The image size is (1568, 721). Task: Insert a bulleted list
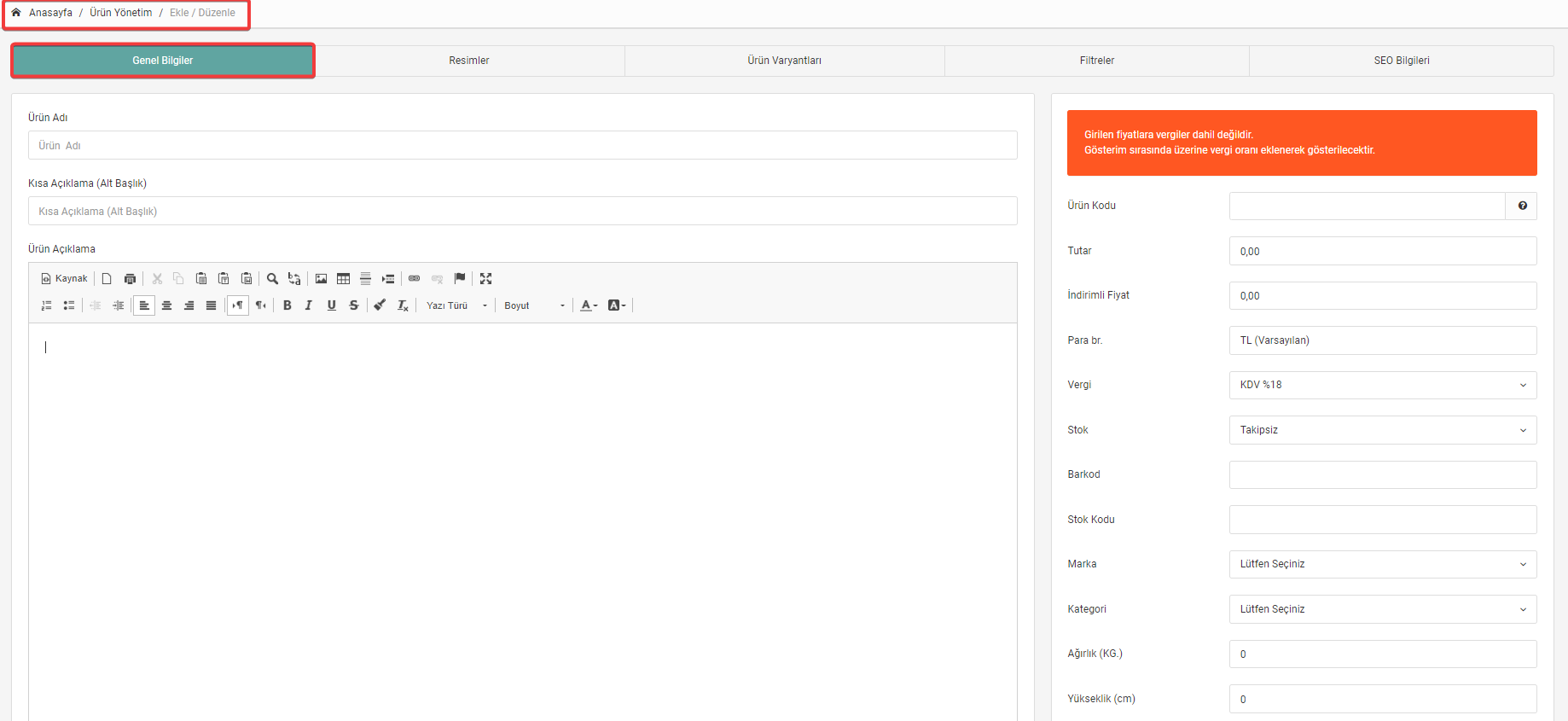point(69,305)
